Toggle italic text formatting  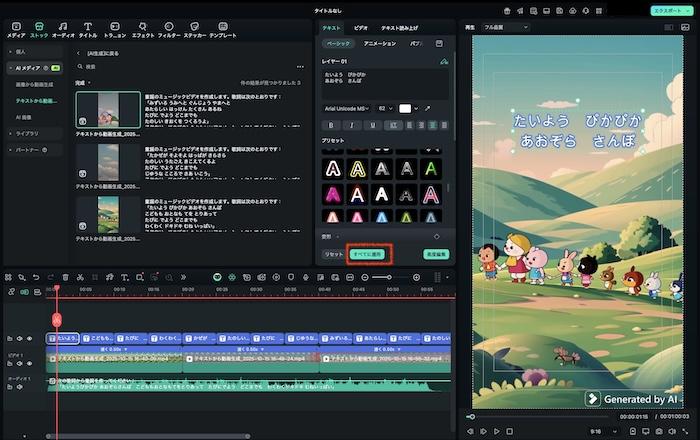[x=352, y=125]
